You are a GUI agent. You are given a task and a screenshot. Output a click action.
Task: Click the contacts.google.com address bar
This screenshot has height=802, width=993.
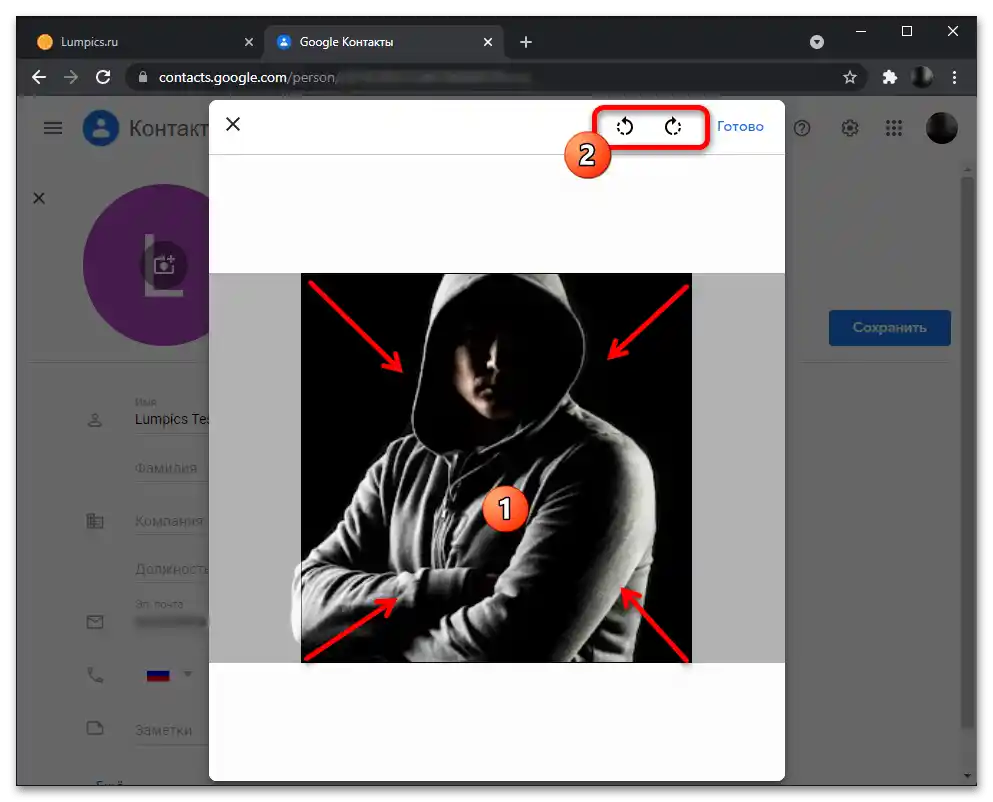[494, 77]
